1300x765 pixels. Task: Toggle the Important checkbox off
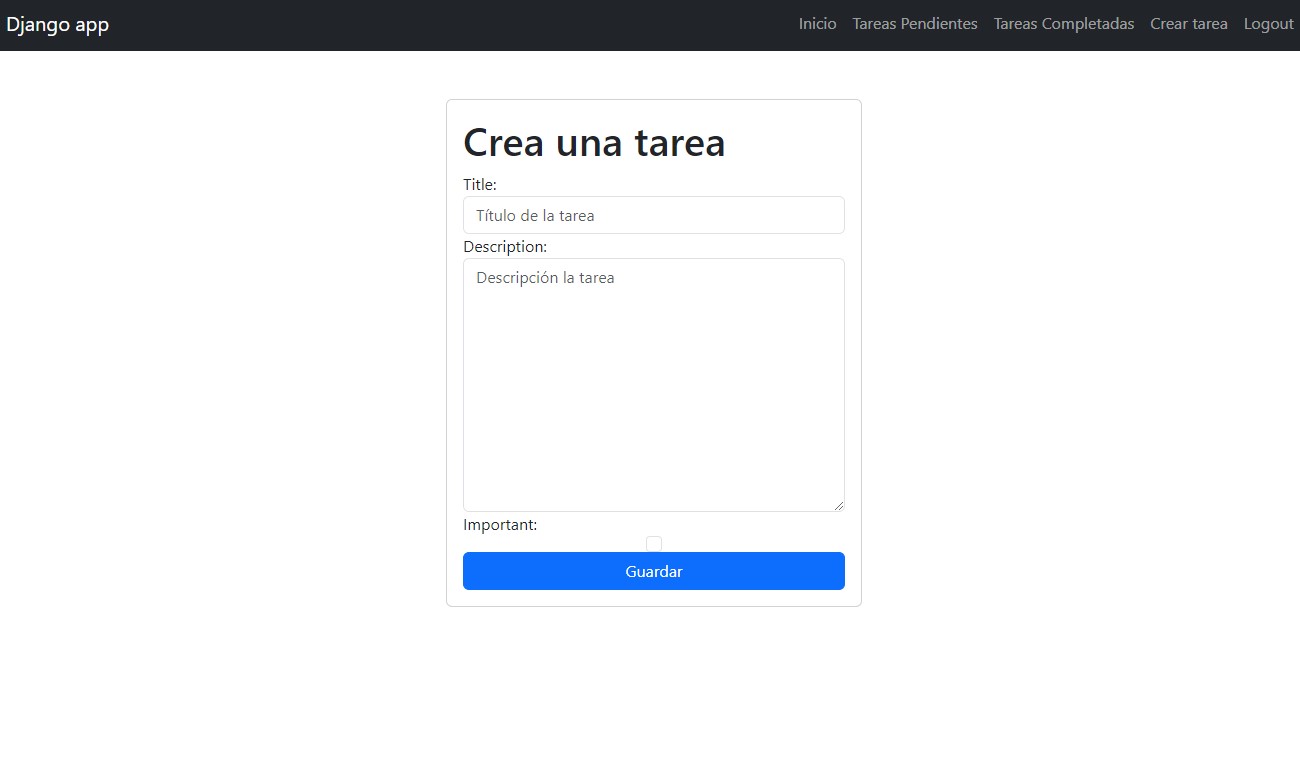pos(654,543)
